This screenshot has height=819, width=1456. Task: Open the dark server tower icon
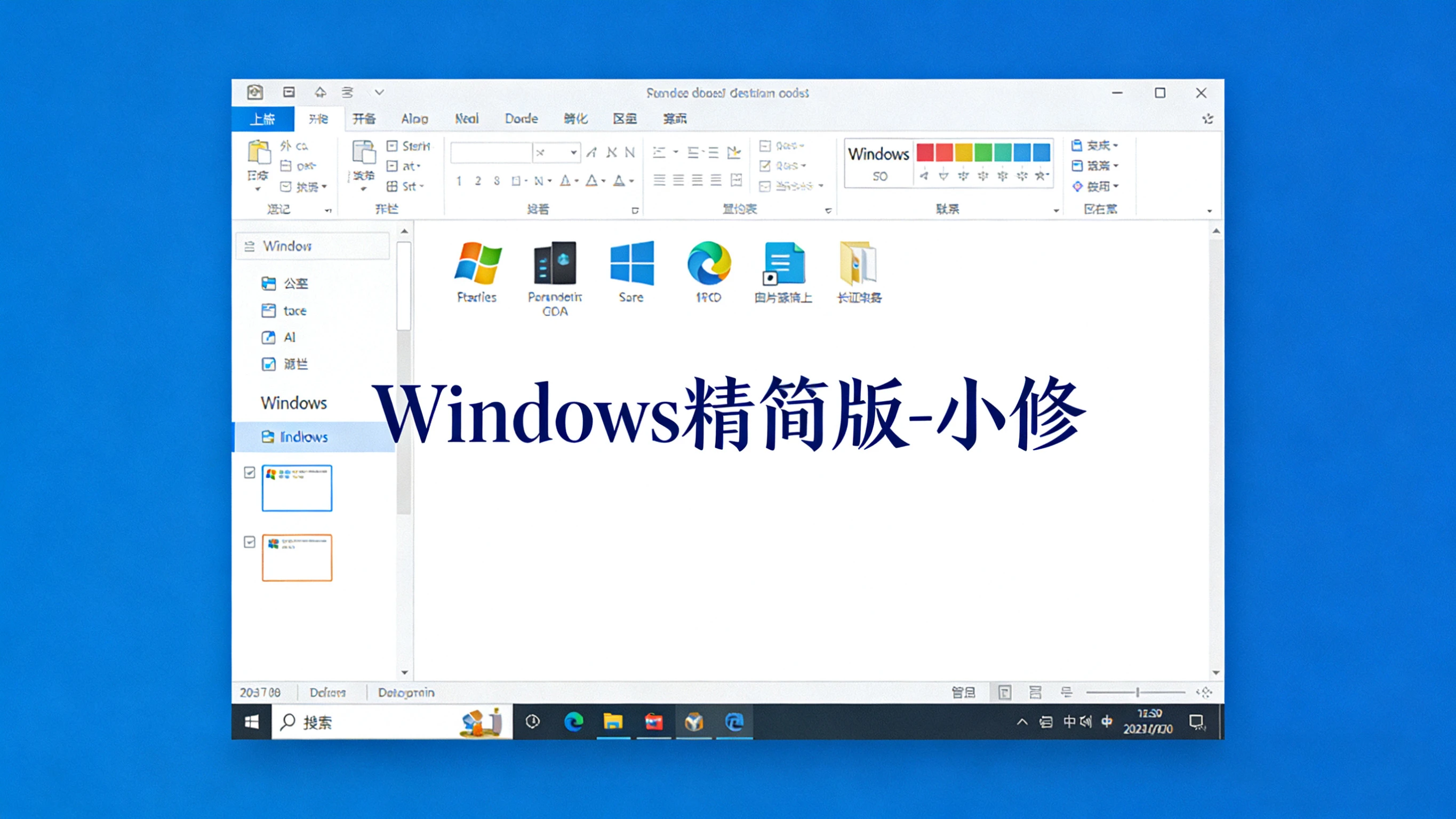coord(555,263)
